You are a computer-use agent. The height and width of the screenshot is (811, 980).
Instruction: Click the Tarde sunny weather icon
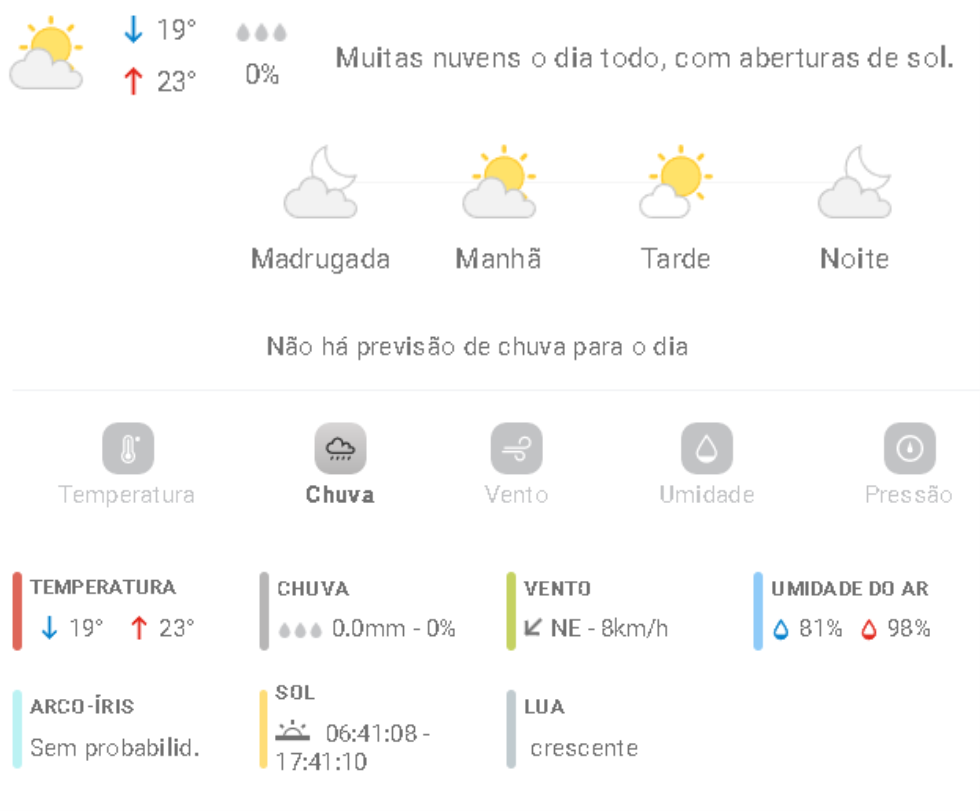(676, 182)
